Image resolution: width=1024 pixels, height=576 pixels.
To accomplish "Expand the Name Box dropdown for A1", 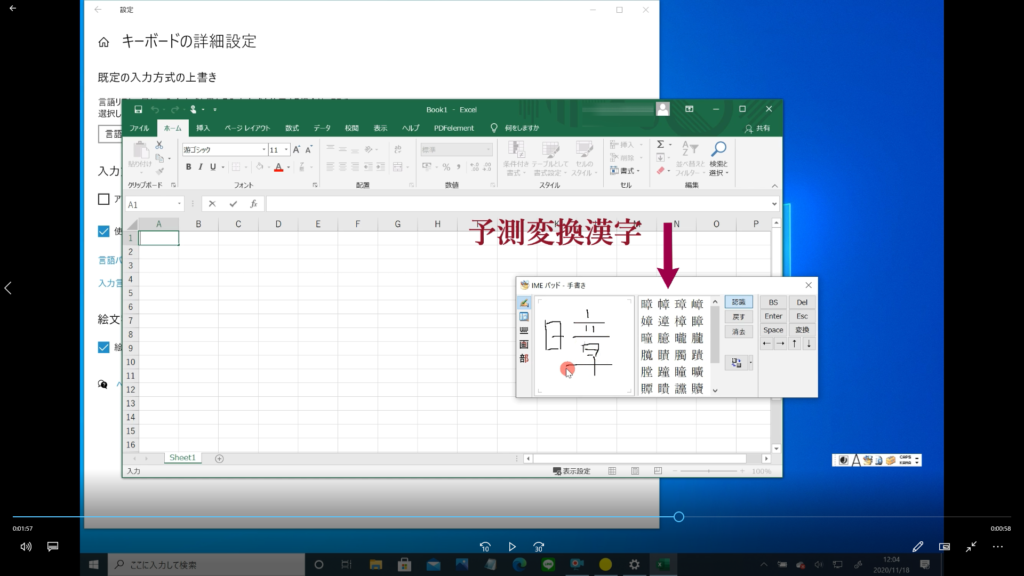I will [180, 204].
